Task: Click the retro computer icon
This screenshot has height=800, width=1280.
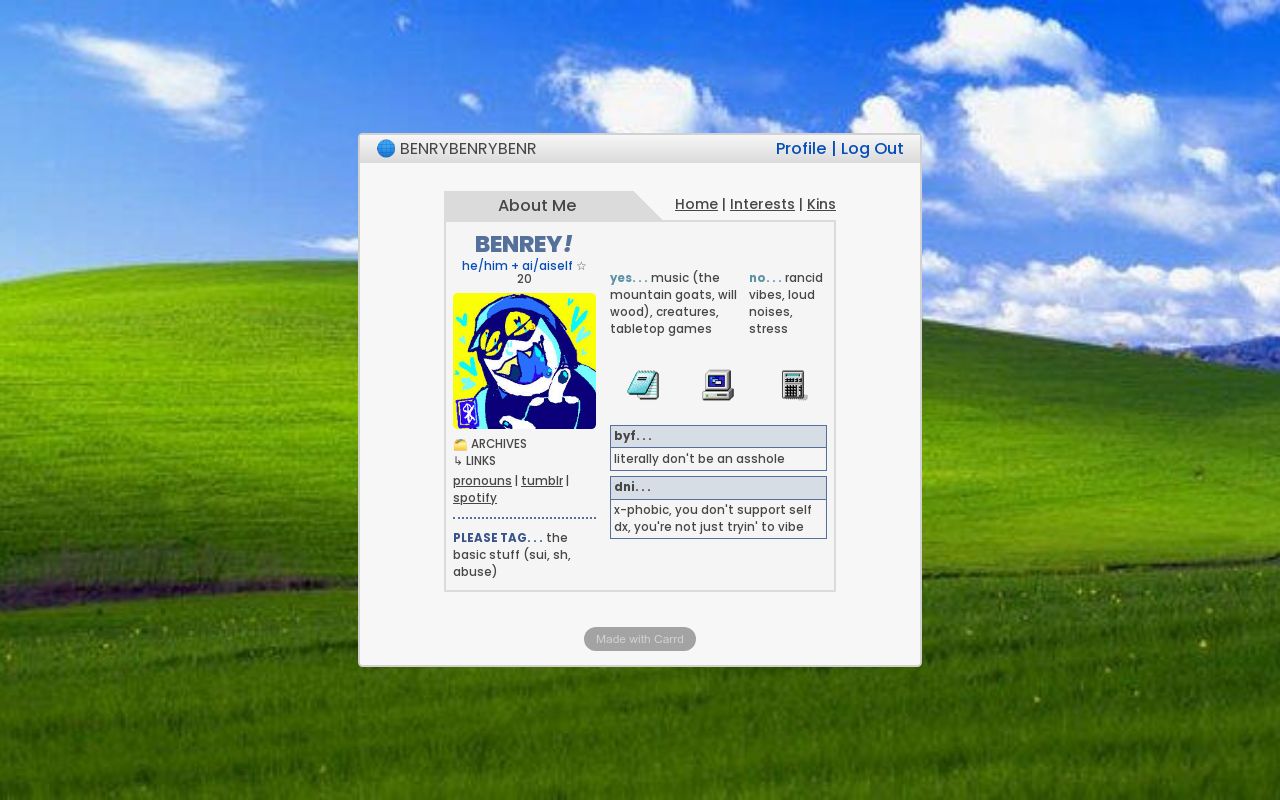Action: [x=718, y=385]
